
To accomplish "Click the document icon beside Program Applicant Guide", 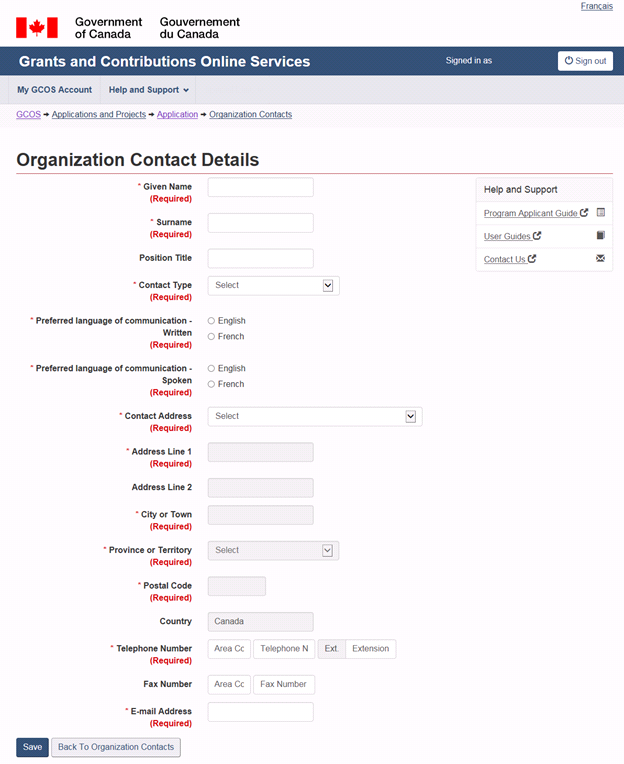I will click(600, 213).
